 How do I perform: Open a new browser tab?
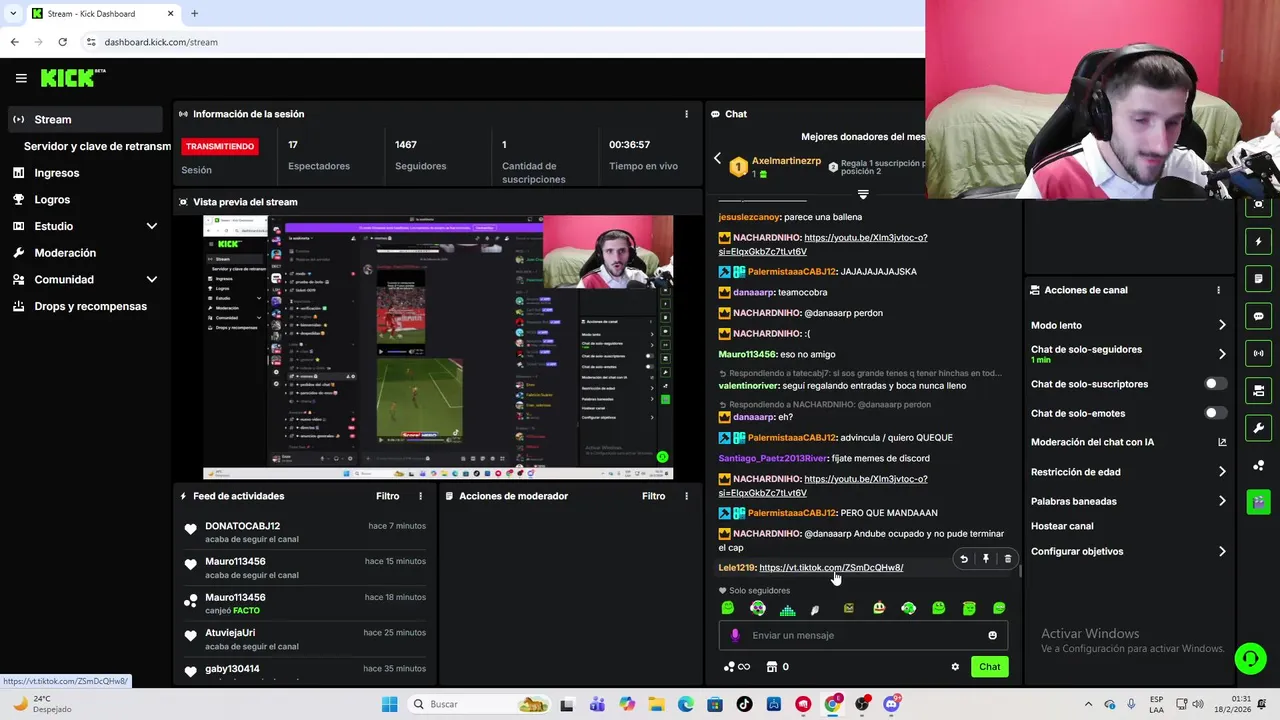(x=194, y=14)
